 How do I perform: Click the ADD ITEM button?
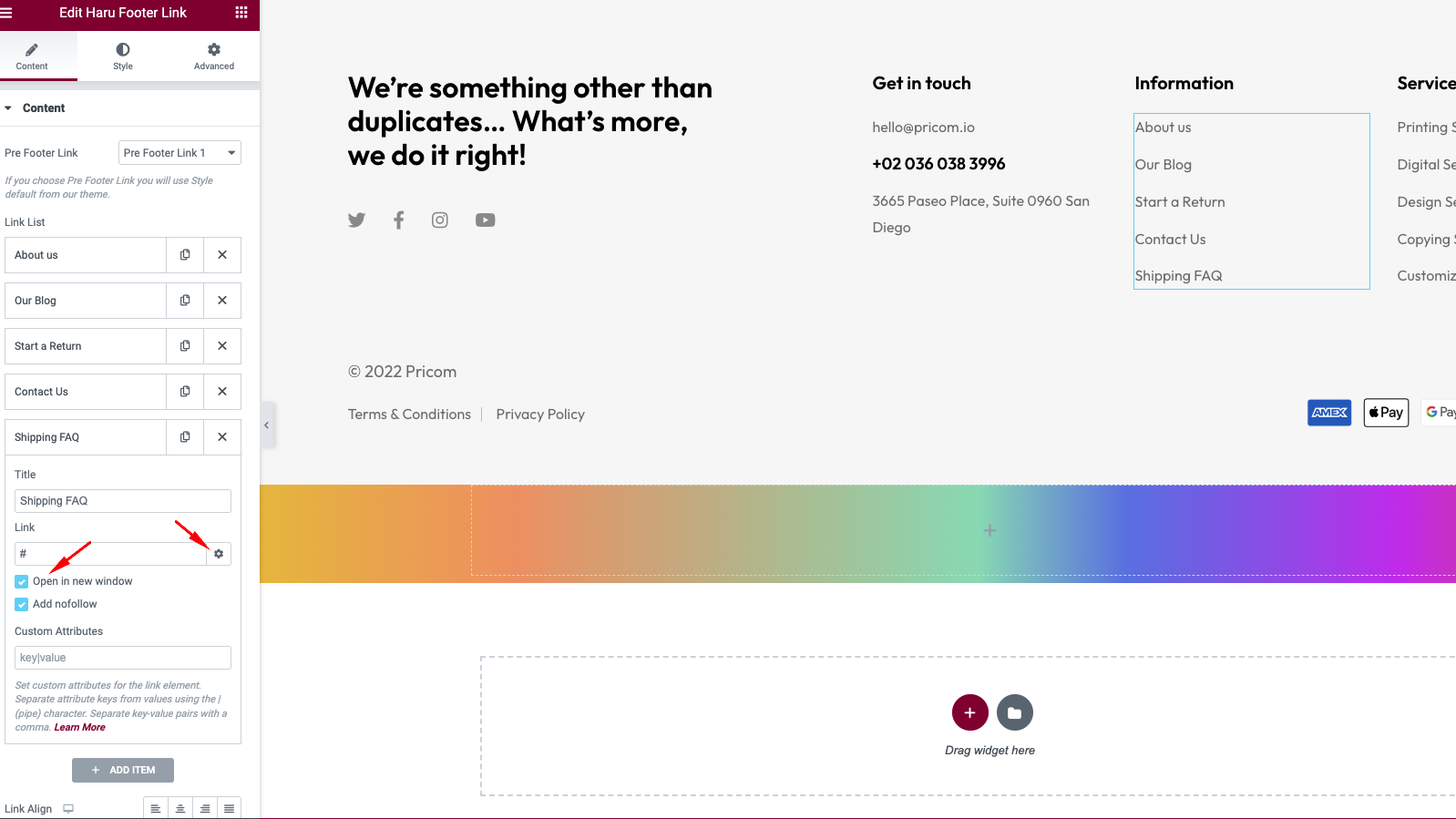[x=123, y=770]
